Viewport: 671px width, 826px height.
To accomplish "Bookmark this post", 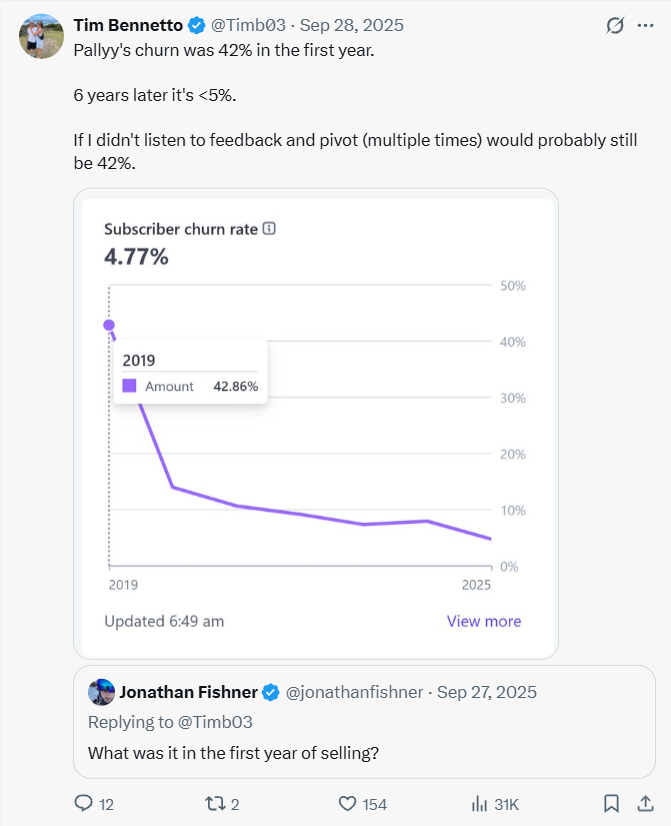I will point(611,803).
